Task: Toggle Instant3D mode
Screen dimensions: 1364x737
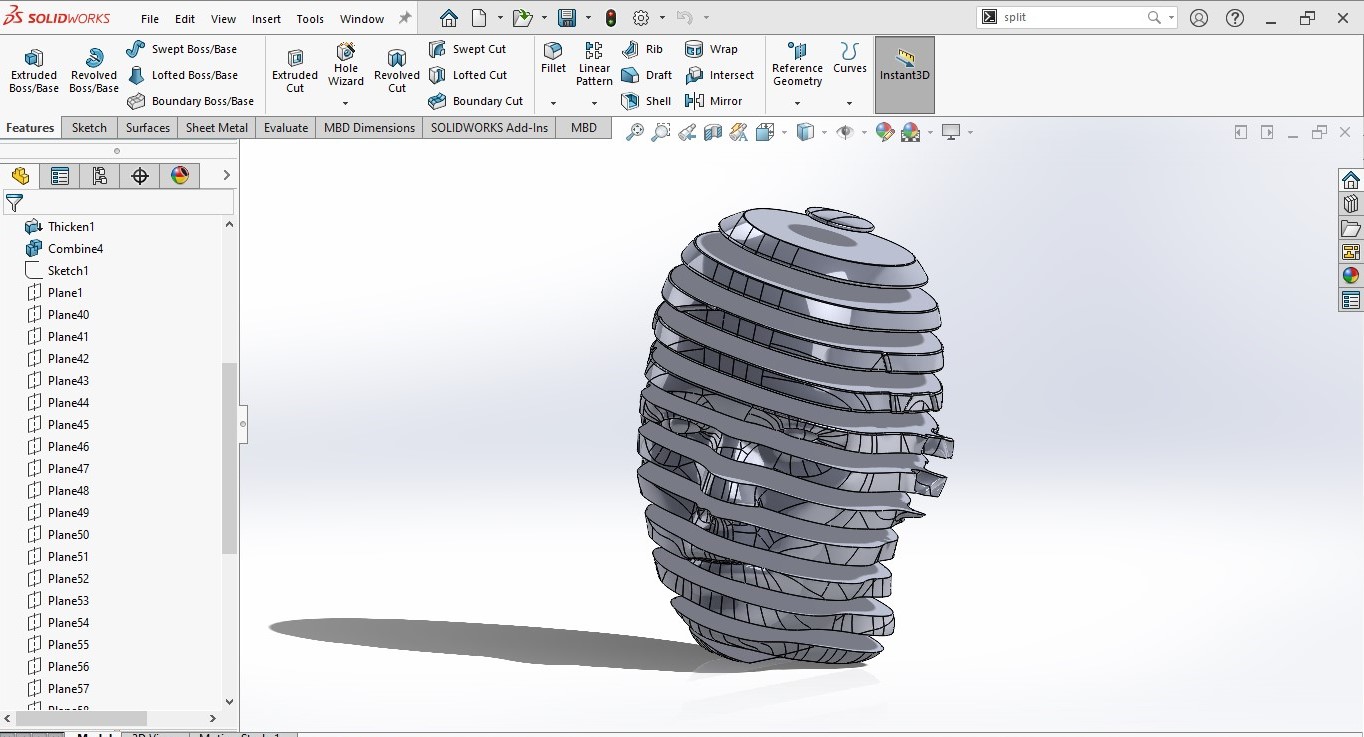Action: pos(905,75)
